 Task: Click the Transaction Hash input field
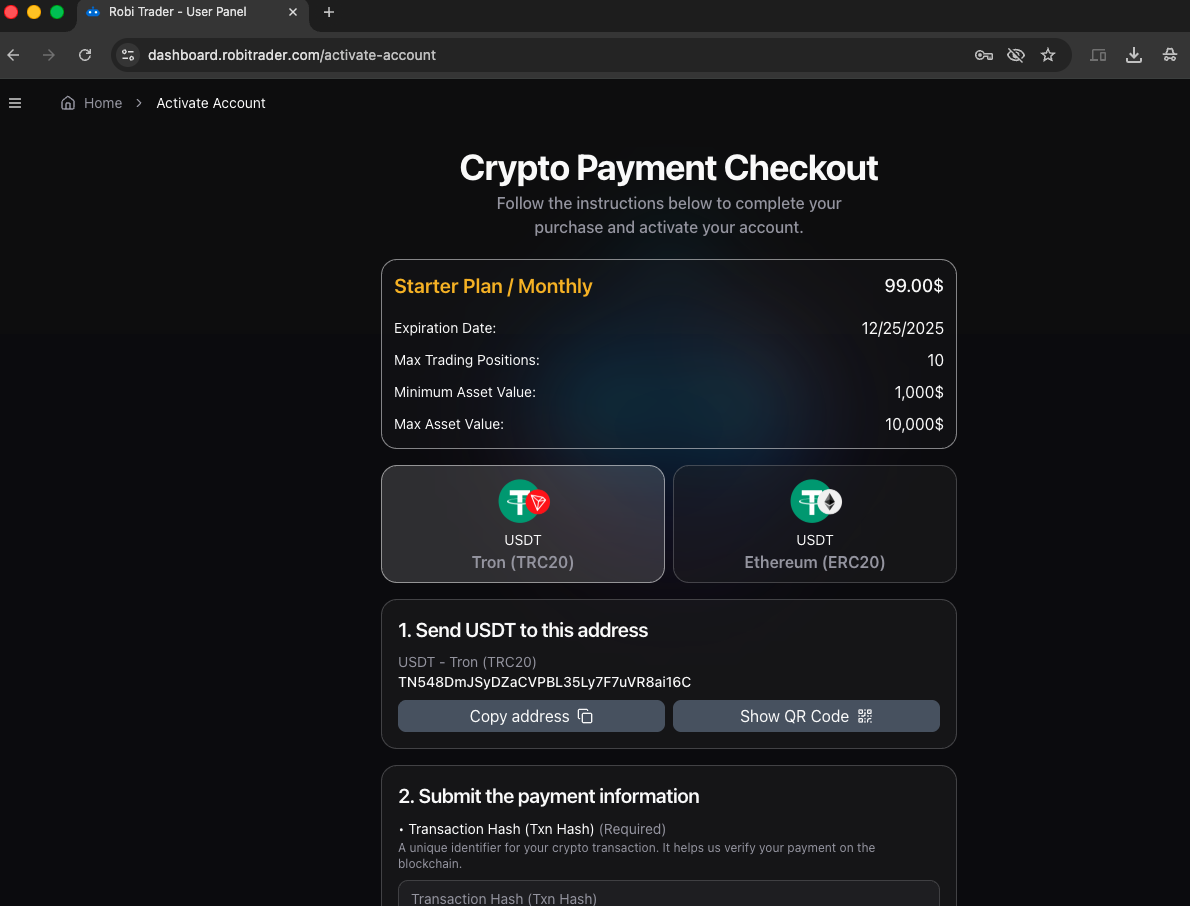[668, 895]
